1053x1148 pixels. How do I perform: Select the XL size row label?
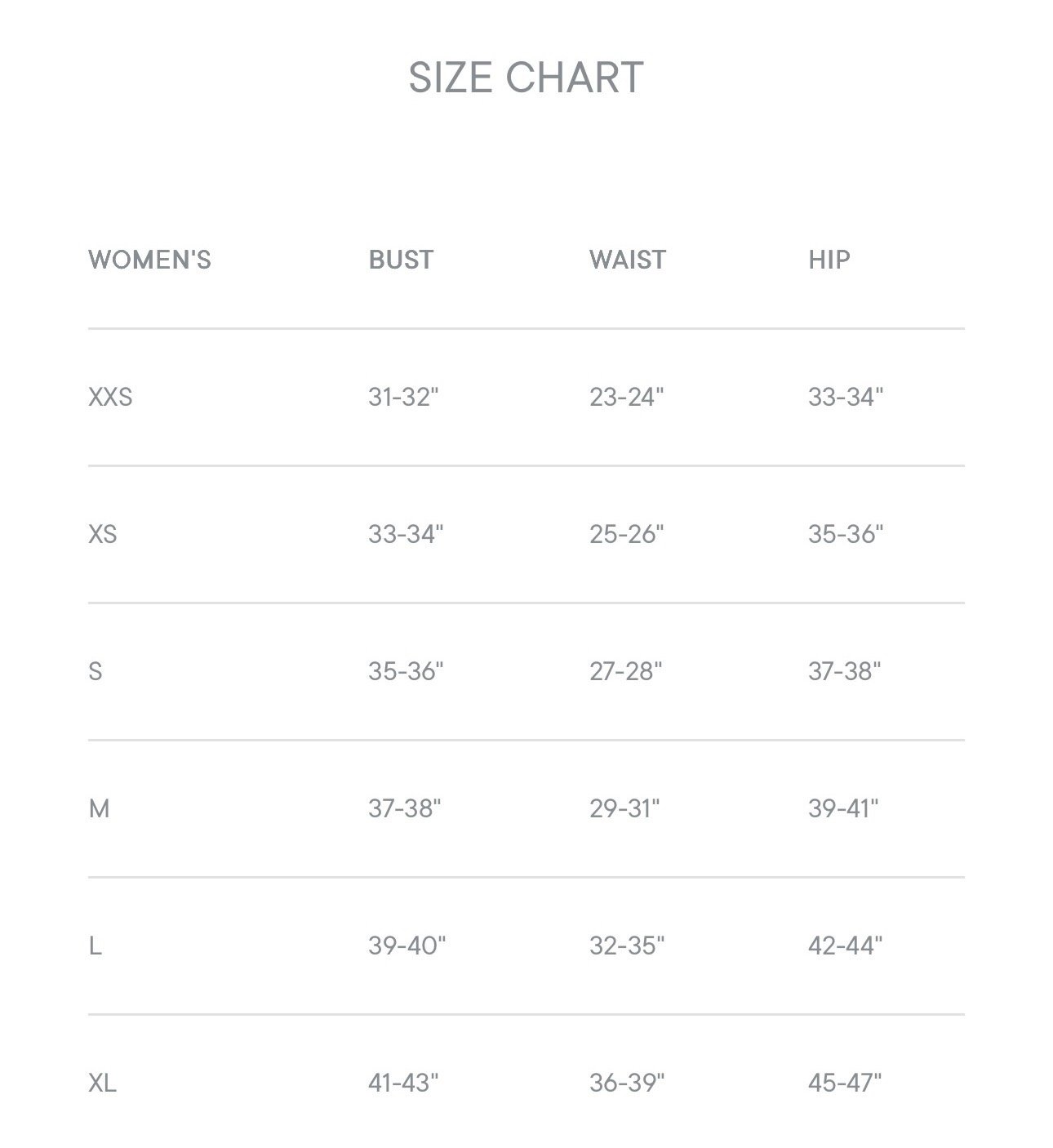[x=102, y=1083]
